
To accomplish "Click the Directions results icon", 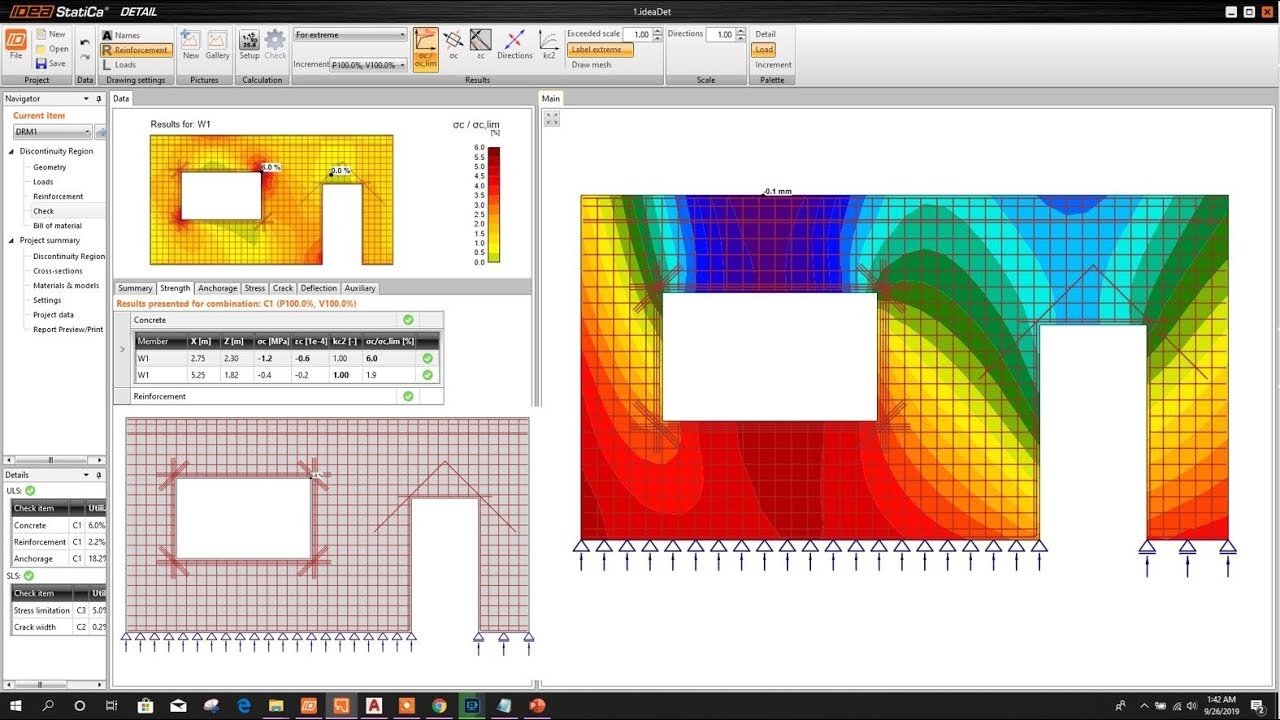I will click(x=514, y=44).
